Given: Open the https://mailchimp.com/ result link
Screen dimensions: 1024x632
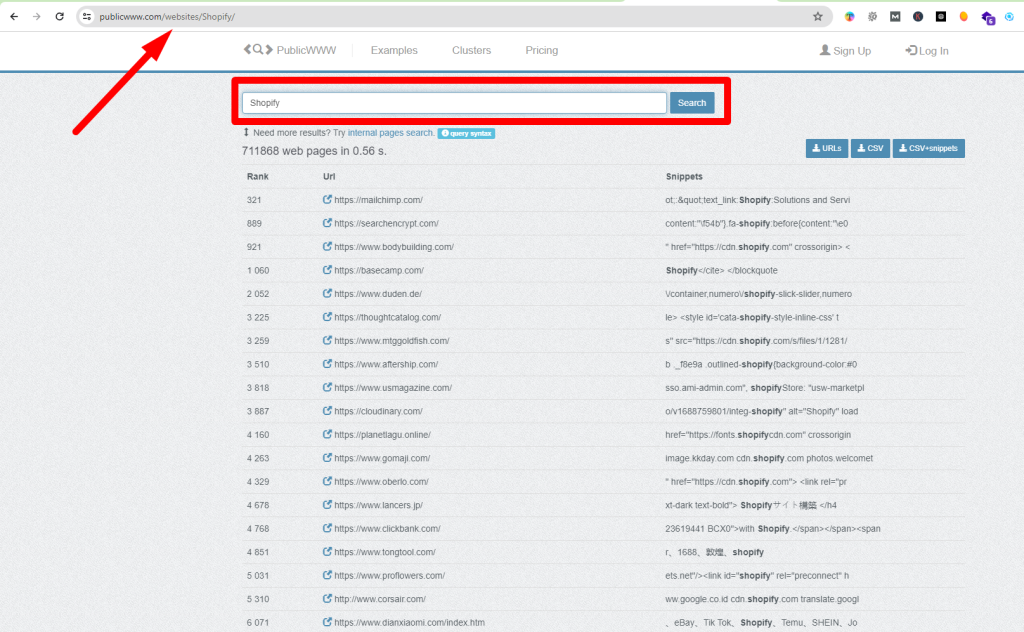Looking at the screenshot, I should [x=378, y=200].
